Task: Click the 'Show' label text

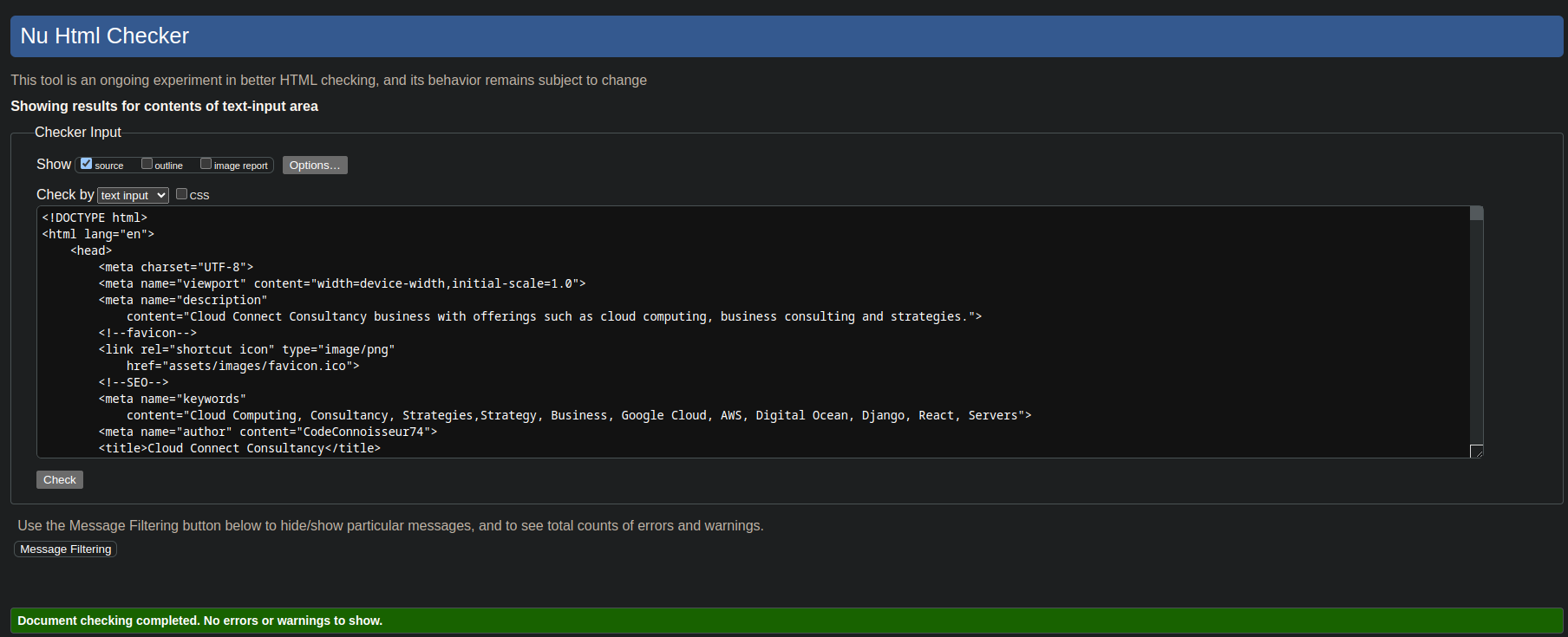Action: click(54, 164)
